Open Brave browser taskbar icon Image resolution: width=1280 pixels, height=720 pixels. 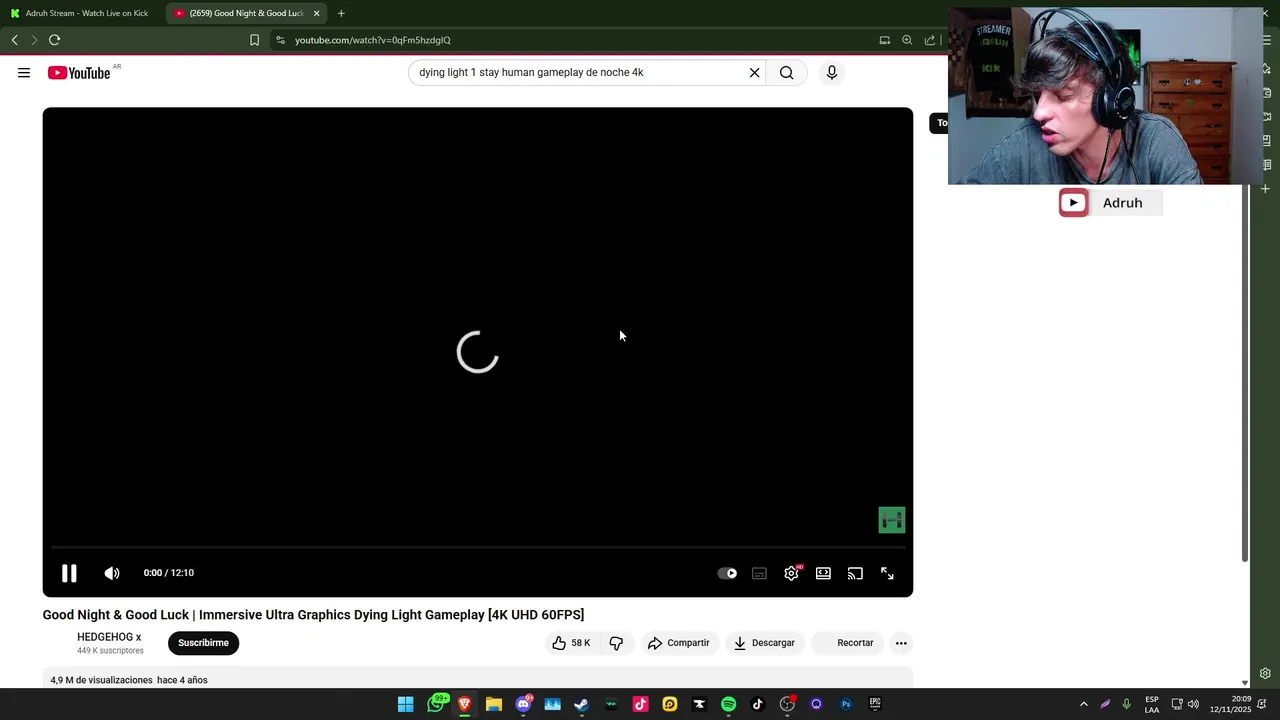click(x=465, y=704)
